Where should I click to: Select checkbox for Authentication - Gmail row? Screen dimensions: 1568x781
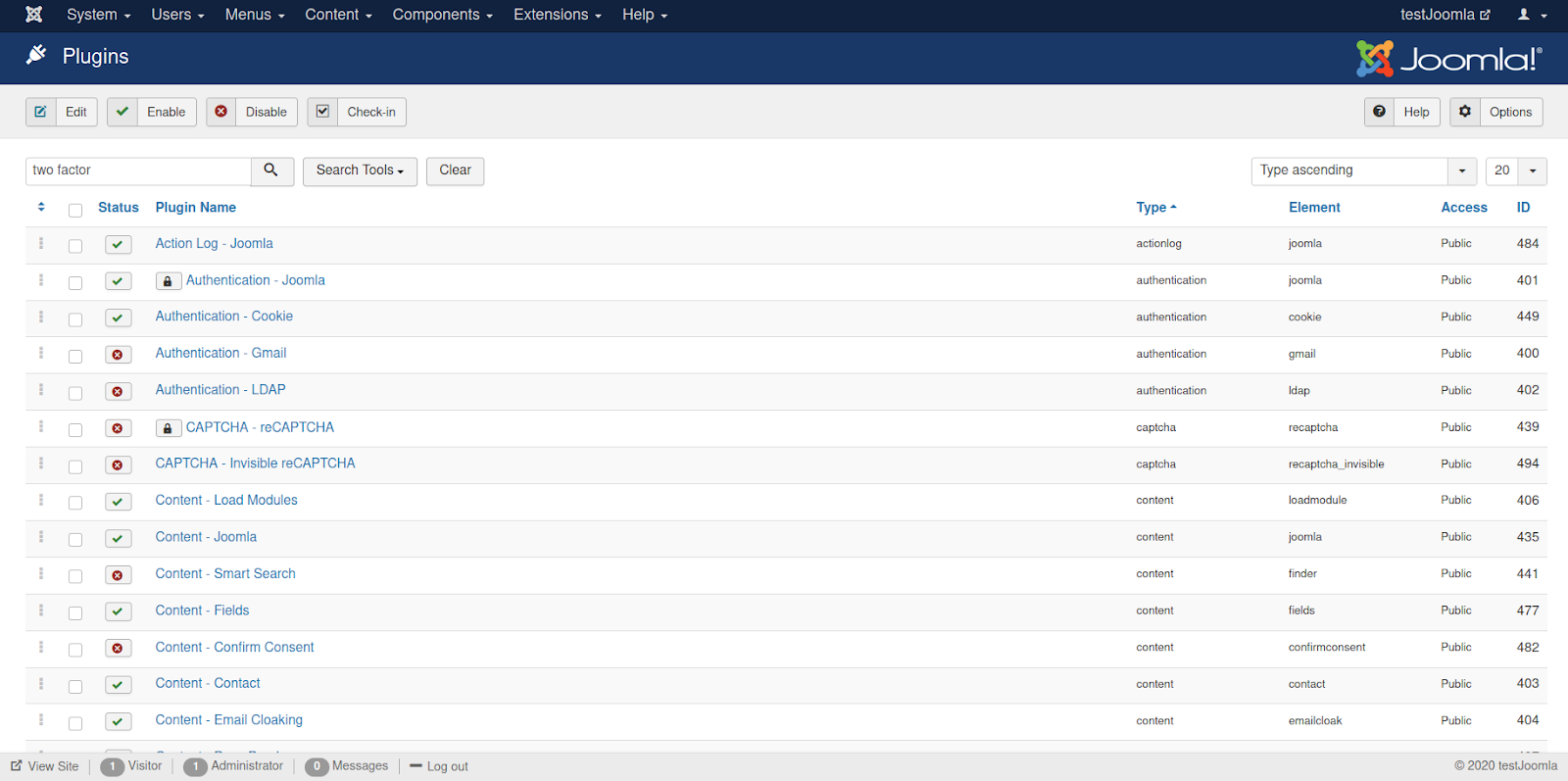coord(75,356)
